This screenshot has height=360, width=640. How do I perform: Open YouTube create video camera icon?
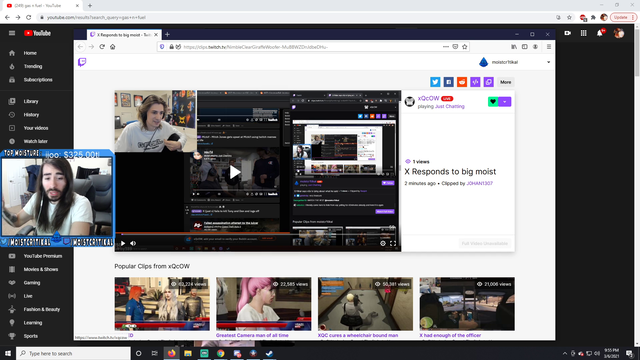(x=567, y=33)
